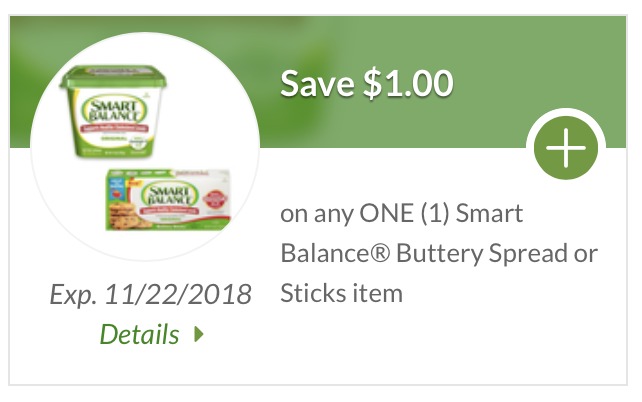Click the "on any ONE (1) Smart" text line
The height and width of the screenshot is (402, 642).
pyautogui.click(x=402, y=214)
